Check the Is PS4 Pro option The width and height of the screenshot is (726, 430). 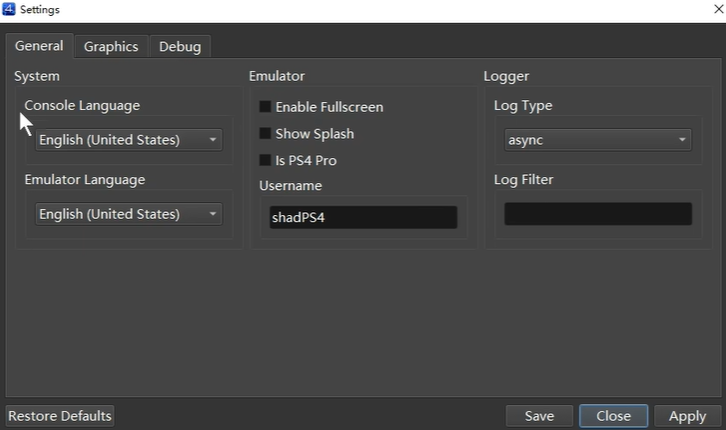(x=265, y=160)
